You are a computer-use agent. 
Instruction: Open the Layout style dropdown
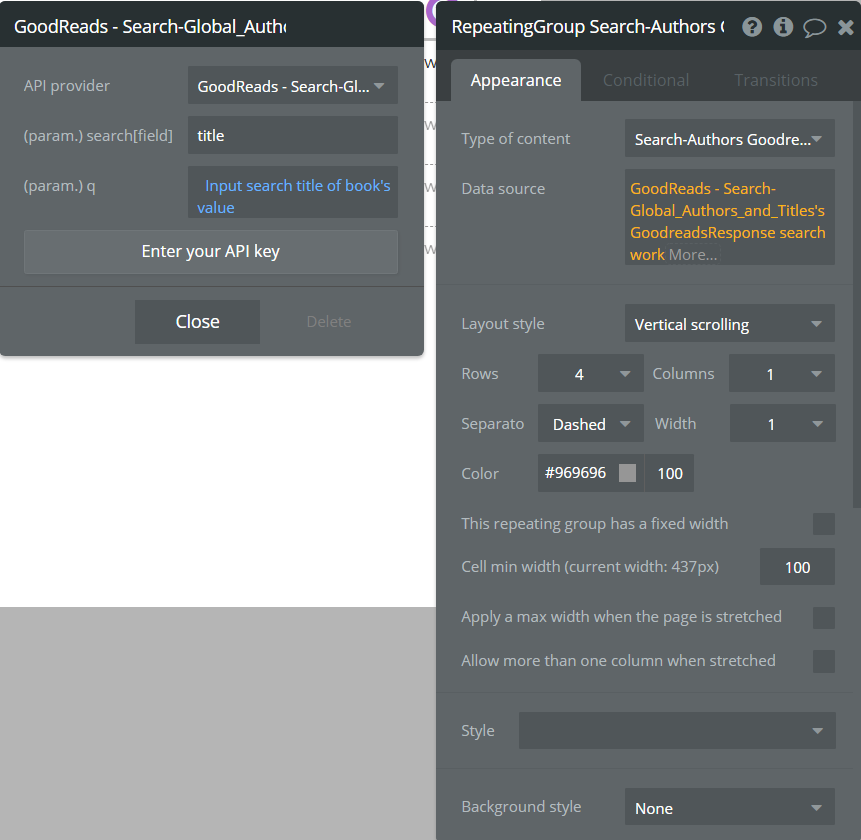click(729, 324)
